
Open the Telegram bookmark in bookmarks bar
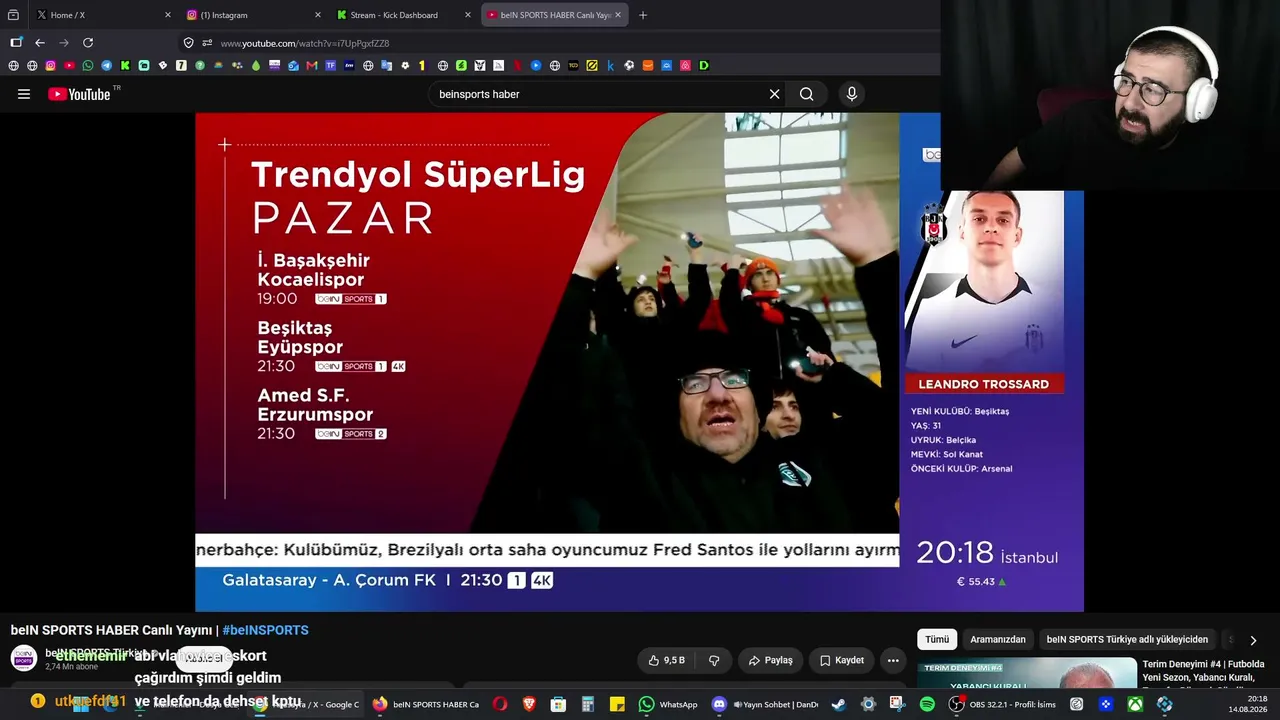(x=107, y=66)
